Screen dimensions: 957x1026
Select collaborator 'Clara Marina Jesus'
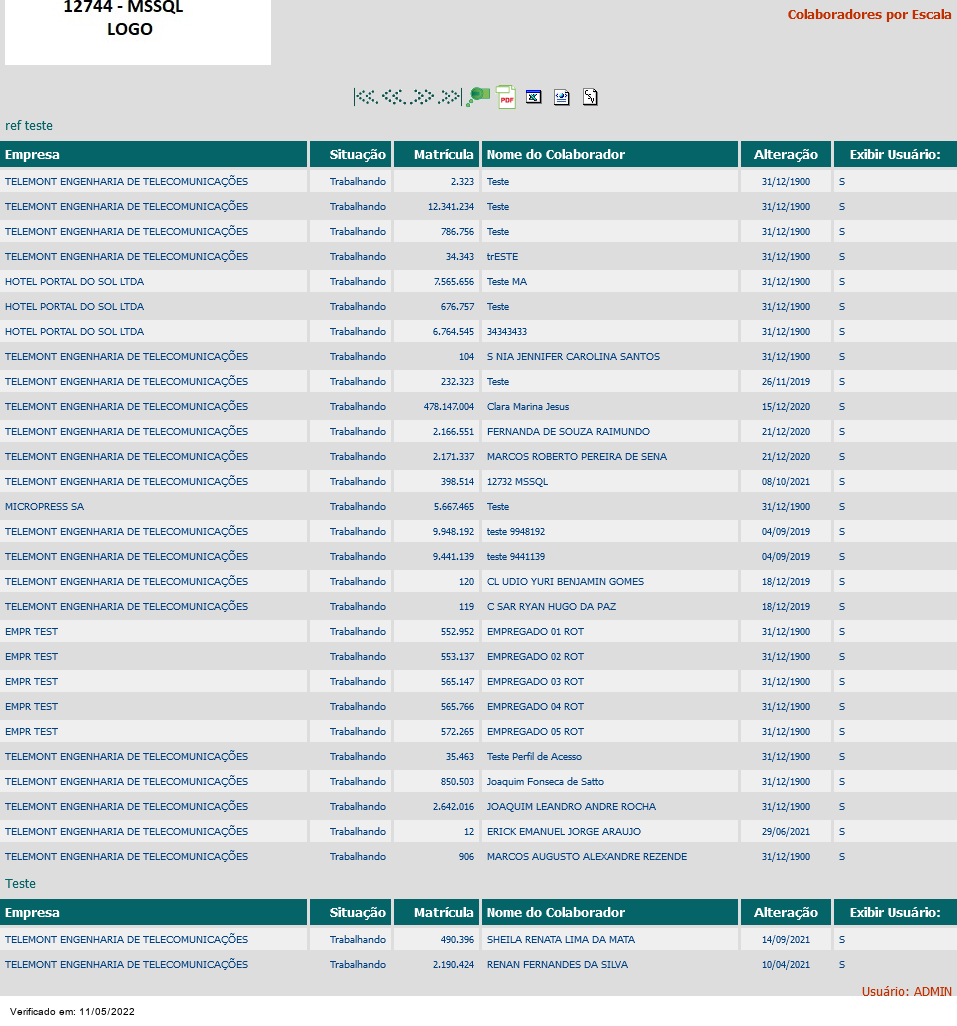(x=528, y=406)
